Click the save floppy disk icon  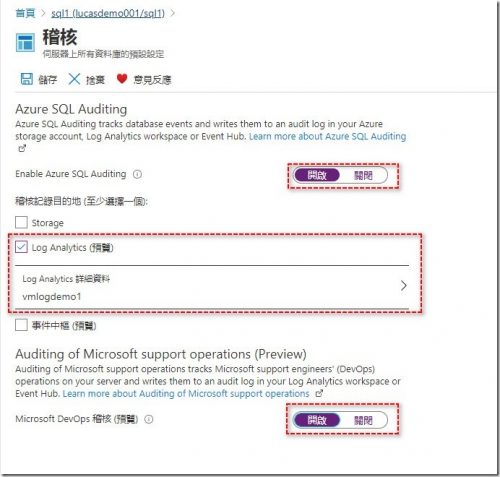click(x=27, y=79)
